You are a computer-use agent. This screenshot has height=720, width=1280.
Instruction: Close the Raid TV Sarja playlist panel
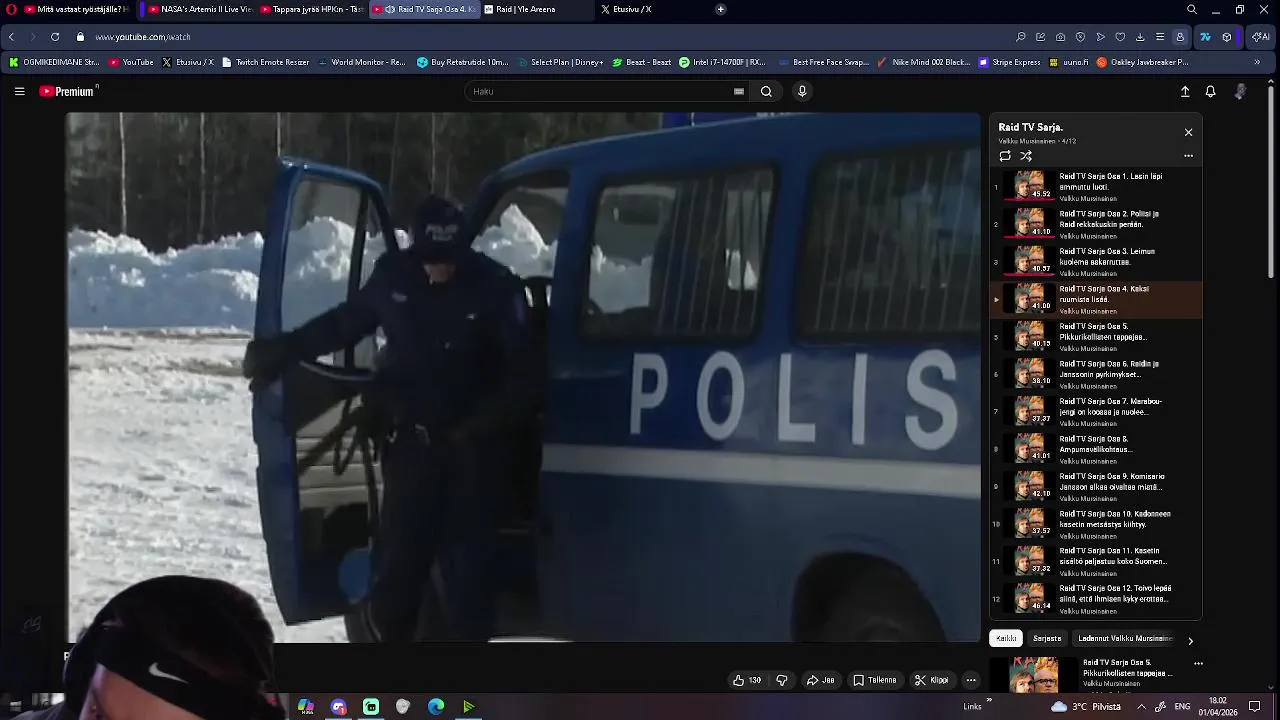click(x=1188, y=132)
